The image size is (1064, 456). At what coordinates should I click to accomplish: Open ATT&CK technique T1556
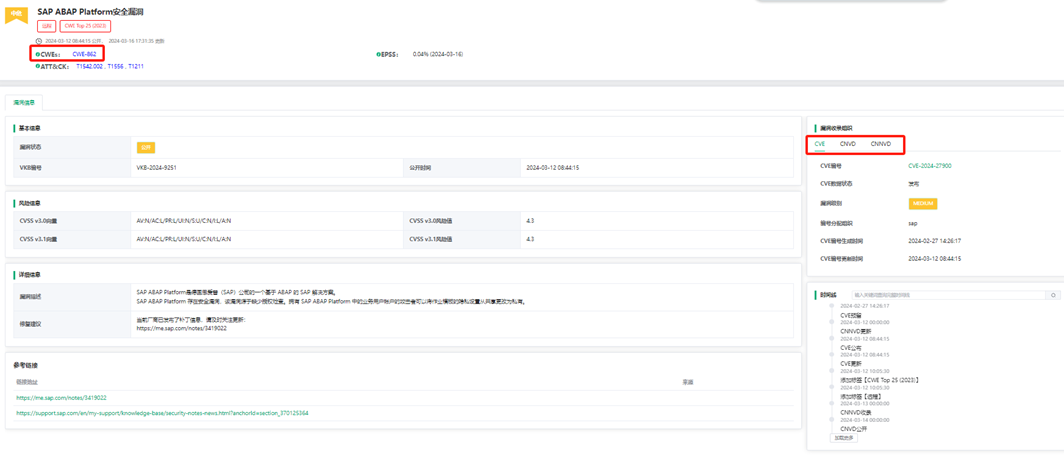point(115,66)
